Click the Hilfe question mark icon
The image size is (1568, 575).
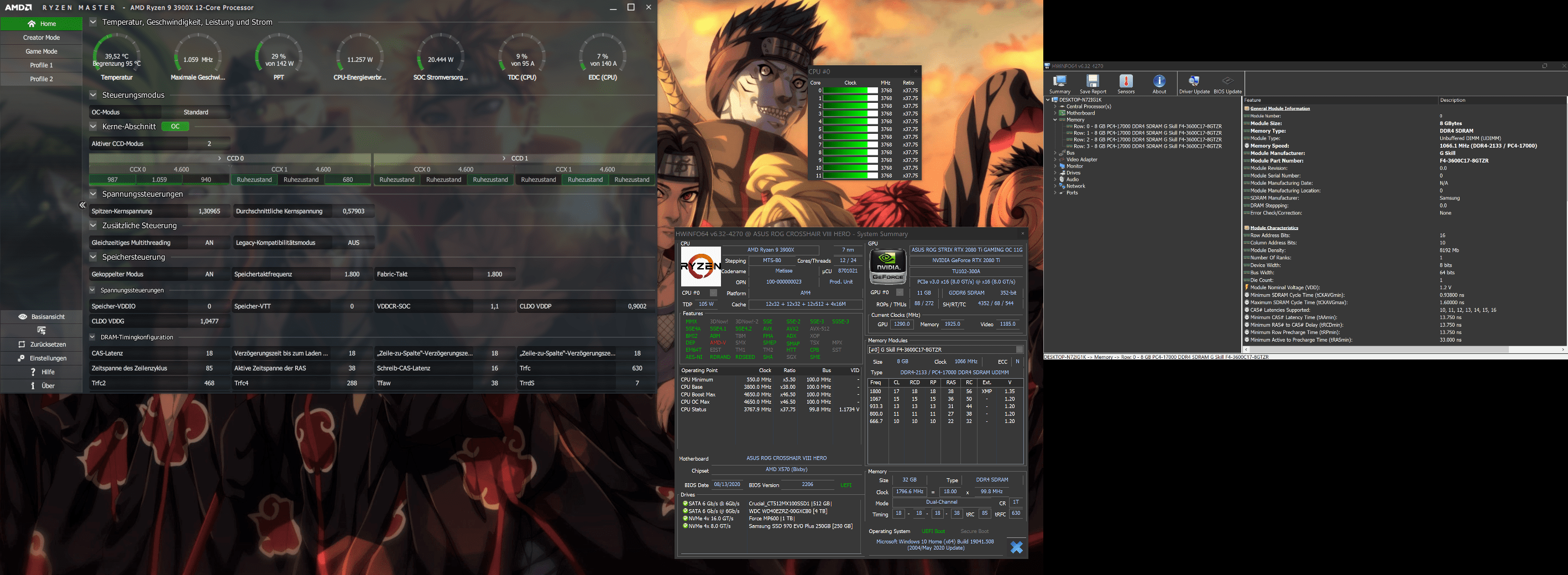coord(33,372)
